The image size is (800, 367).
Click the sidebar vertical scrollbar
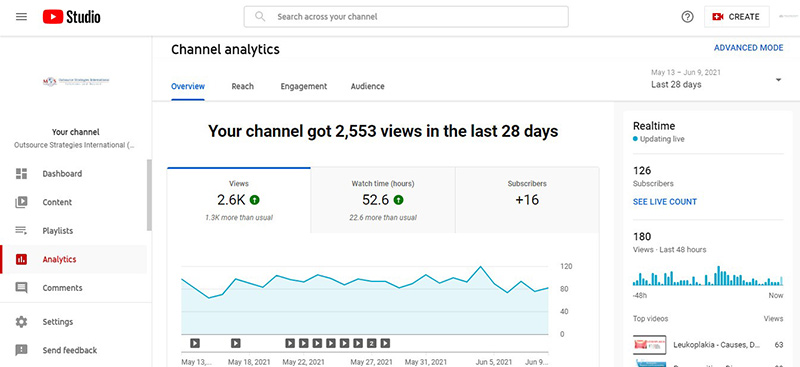tap(149, 195)
